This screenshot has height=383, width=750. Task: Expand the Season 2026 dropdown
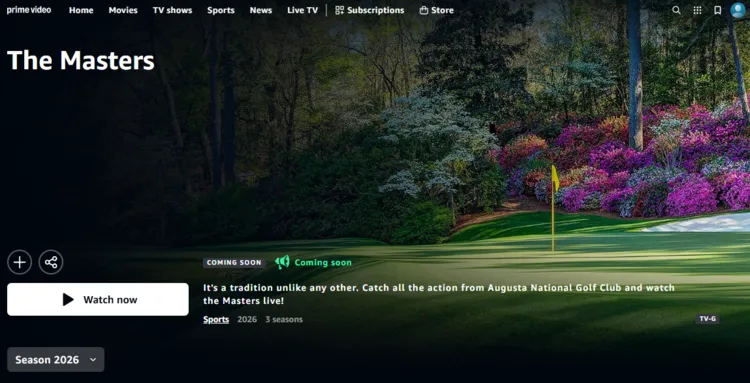55,360
